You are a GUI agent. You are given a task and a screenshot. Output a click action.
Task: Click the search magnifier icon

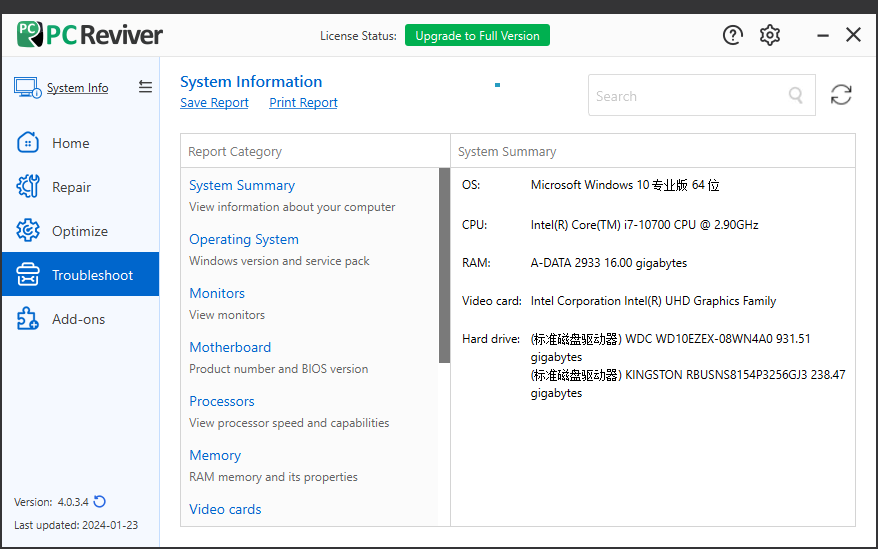pos(796,95)
